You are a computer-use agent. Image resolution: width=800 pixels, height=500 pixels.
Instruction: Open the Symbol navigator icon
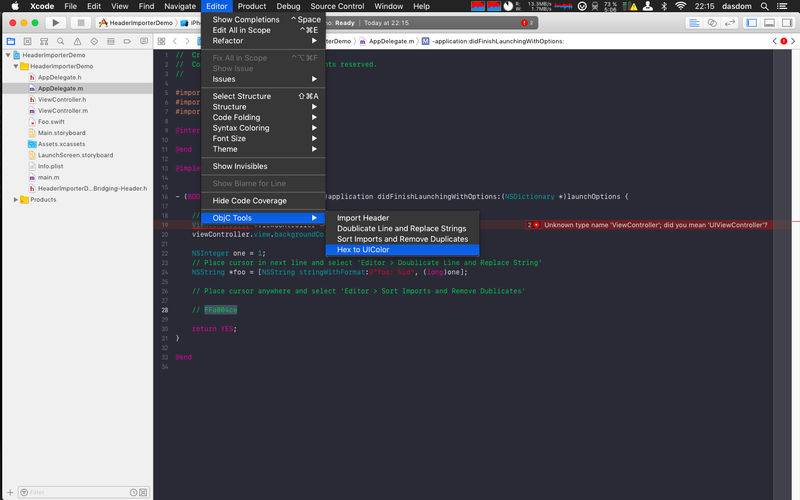pos(44,41)
